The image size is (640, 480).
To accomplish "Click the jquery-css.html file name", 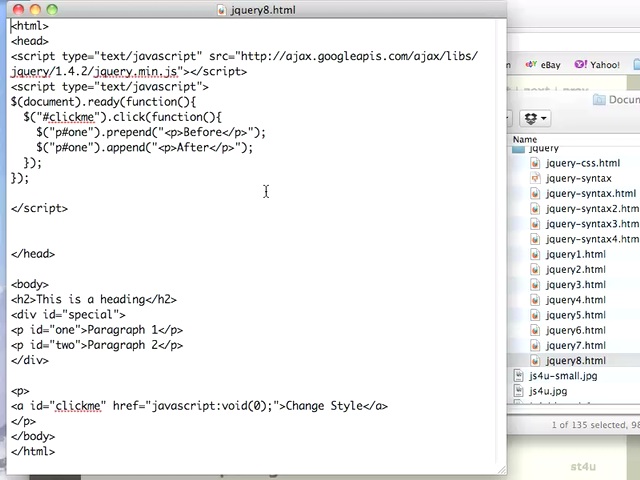I will click(583, 163).
